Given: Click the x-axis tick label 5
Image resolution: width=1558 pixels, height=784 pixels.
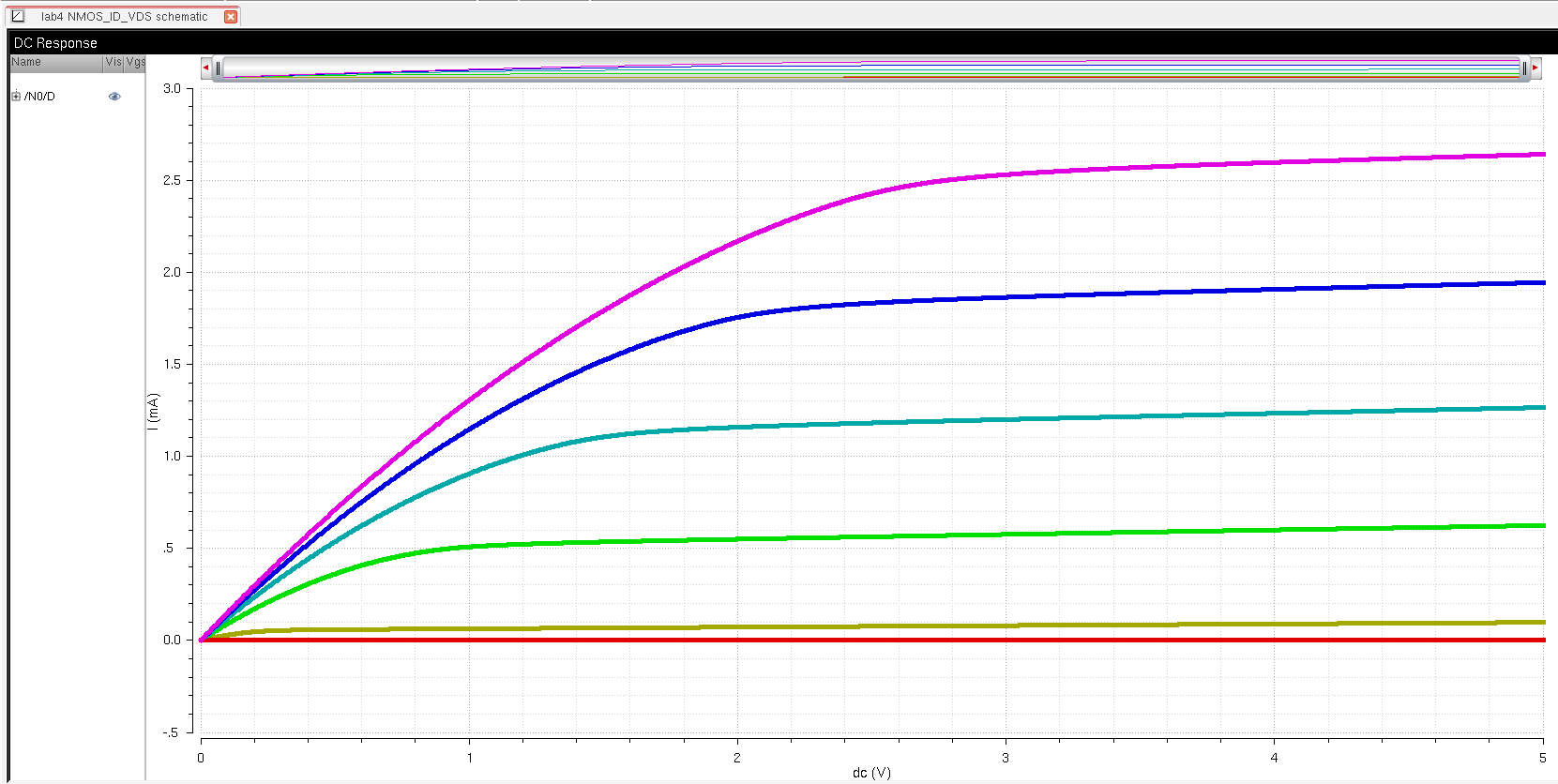Looking at the screenshot, I should [1542, 758].
